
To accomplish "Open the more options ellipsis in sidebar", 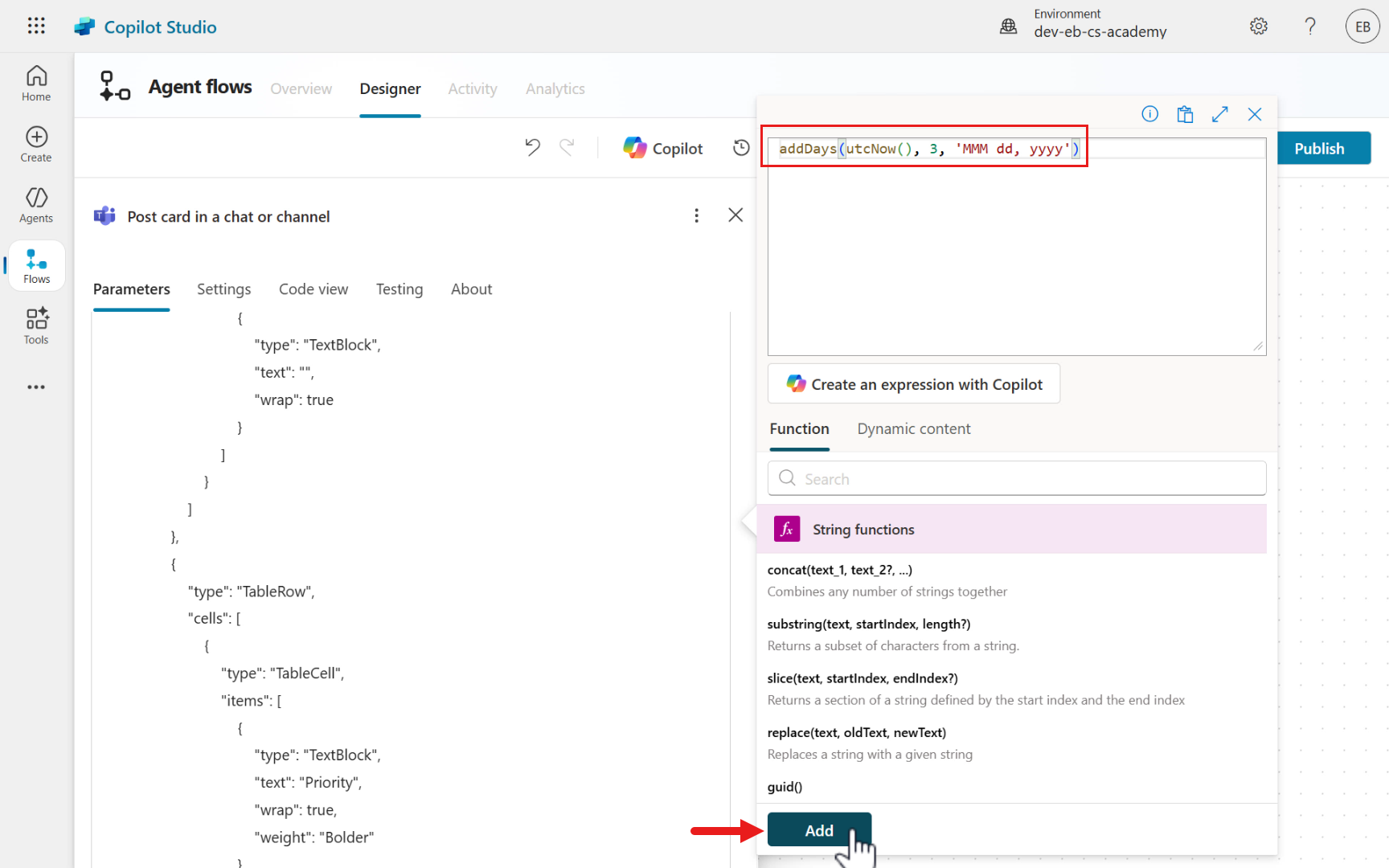I will [x=36, y=387].
